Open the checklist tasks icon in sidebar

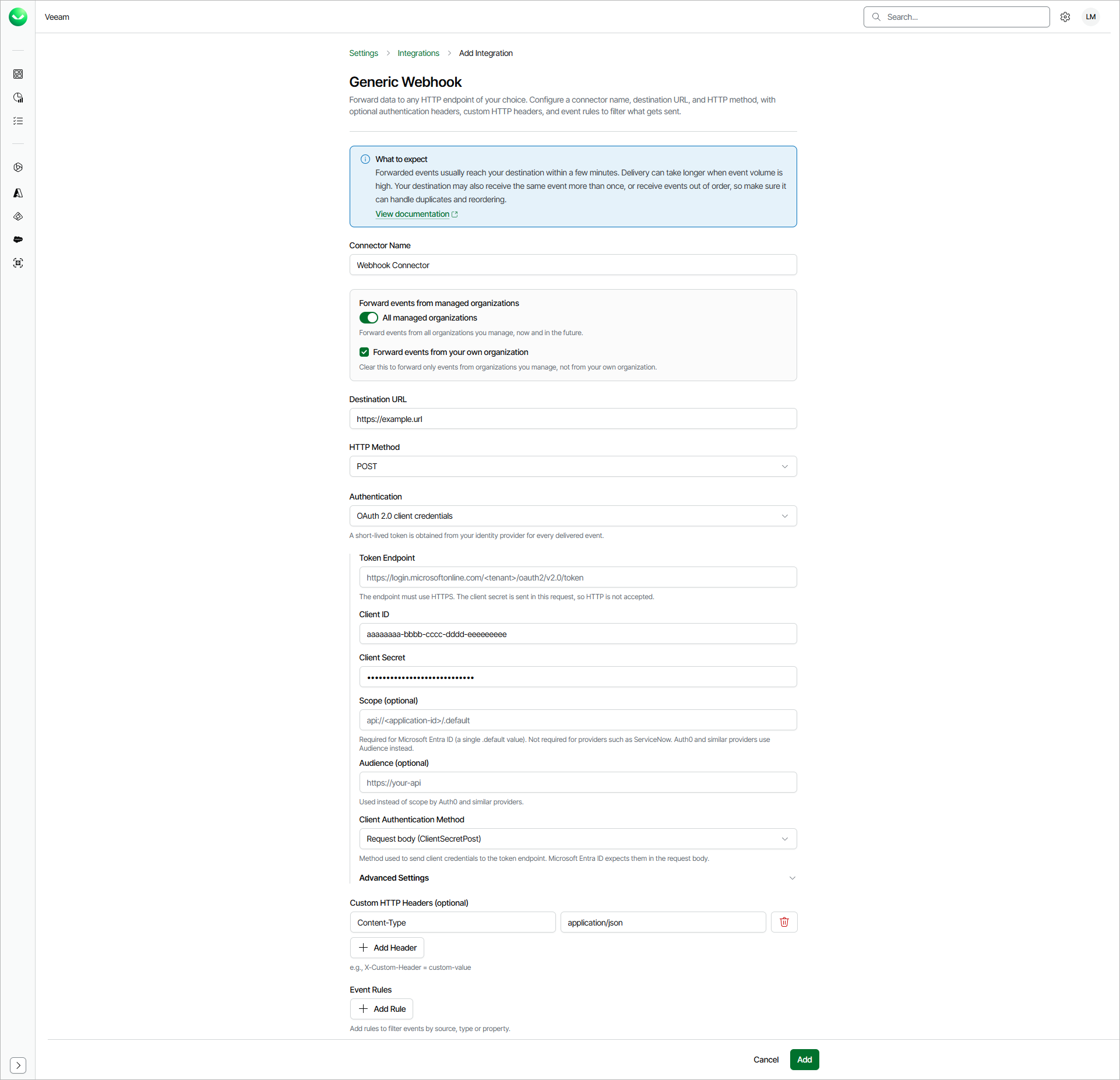(18, 121)
